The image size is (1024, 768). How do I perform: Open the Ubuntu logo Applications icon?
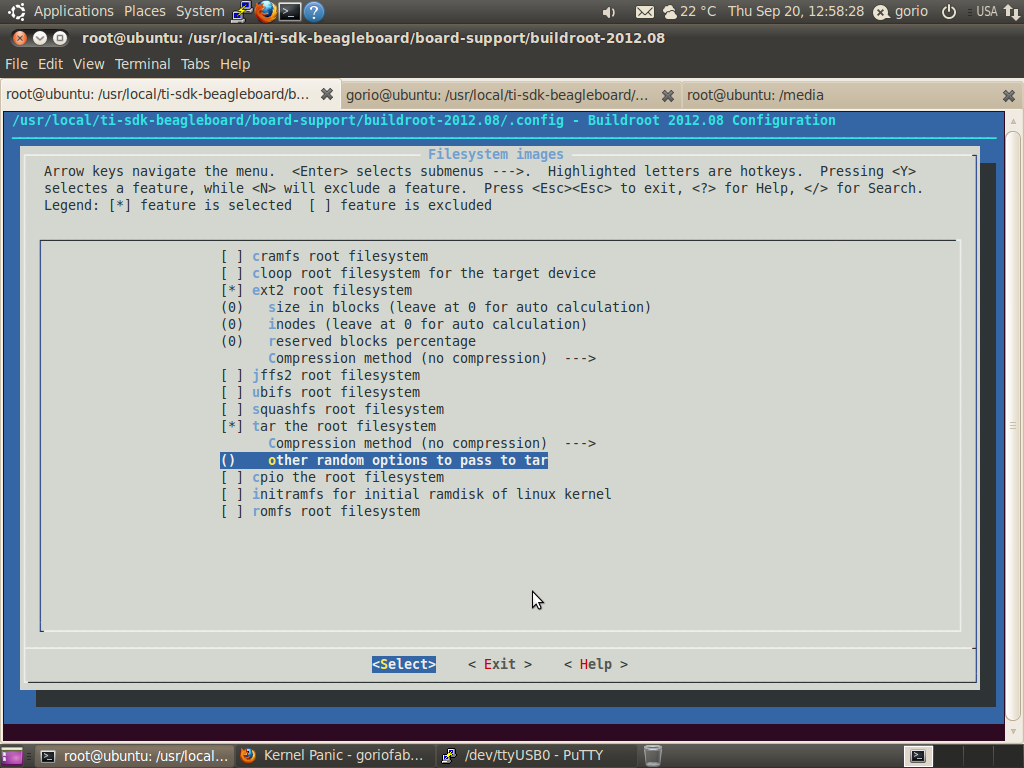click(x=17, y=11)
